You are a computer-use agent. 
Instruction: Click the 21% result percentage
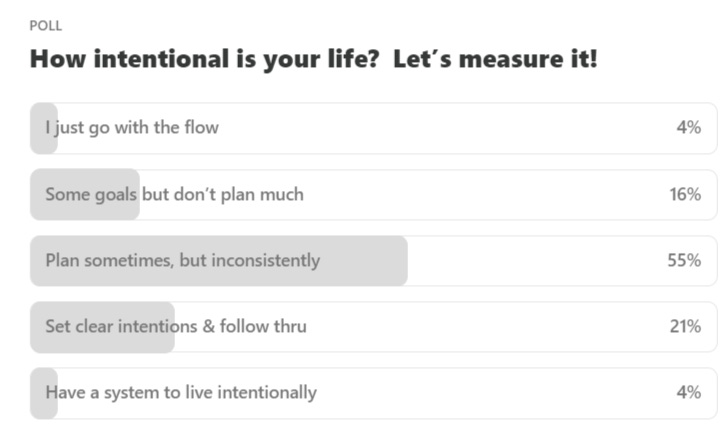click(x=685, y=327)
